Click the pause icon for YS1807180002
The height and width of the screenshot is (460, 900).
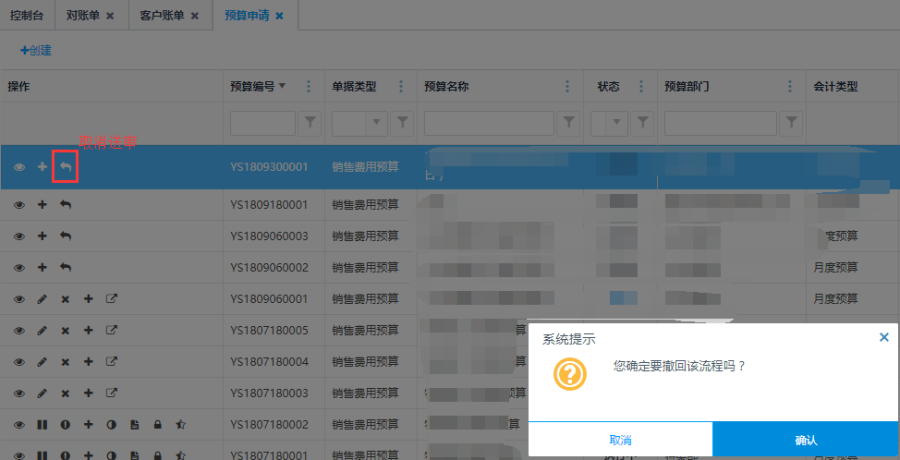point(42,425)
